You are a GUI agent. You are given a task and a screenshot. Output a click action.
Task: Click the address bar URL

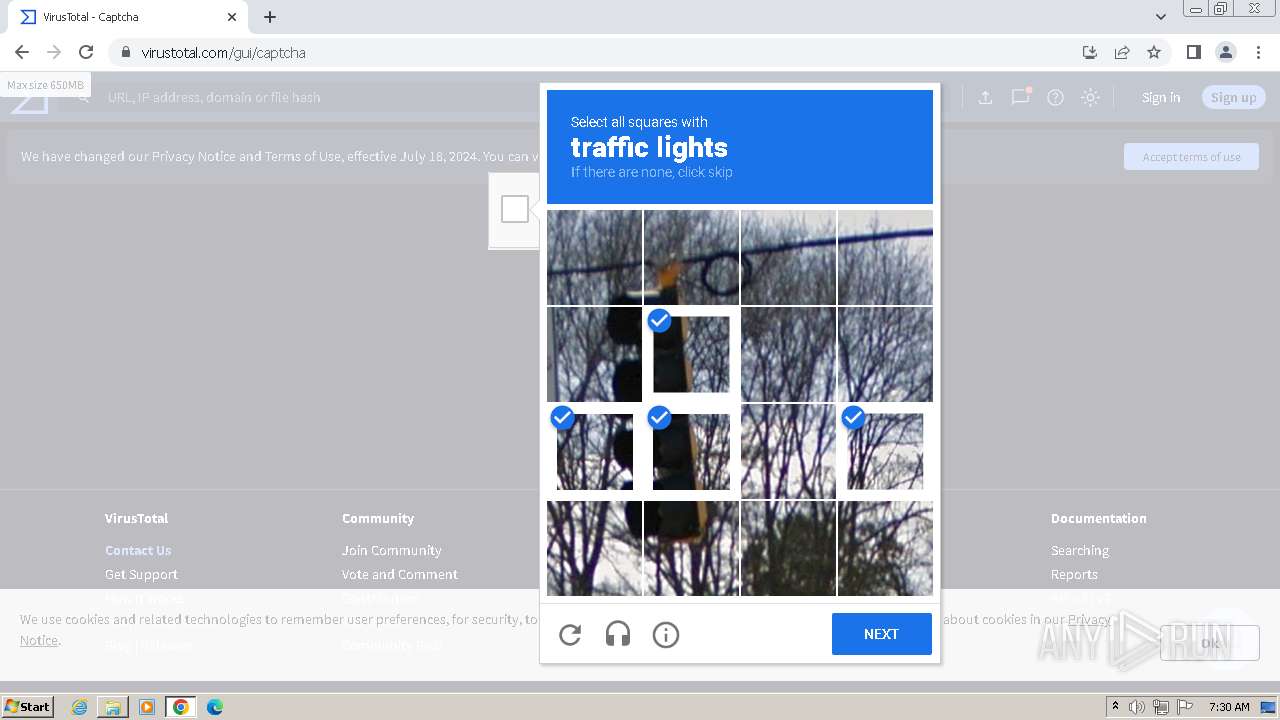point(223,52)
